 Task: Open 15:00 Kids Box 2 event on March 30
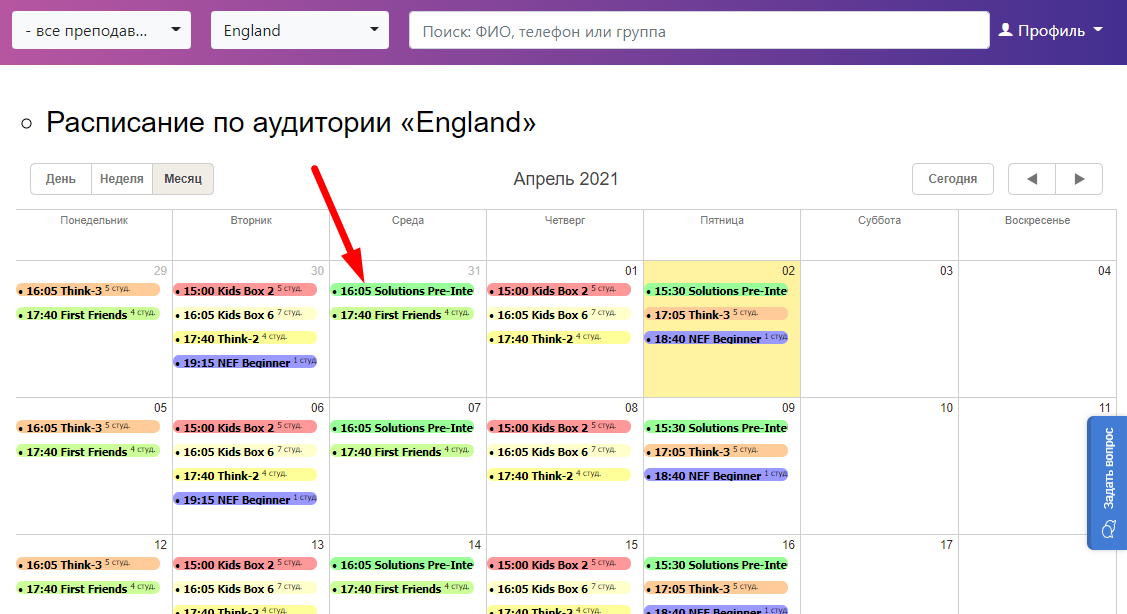tap(245, 290)
